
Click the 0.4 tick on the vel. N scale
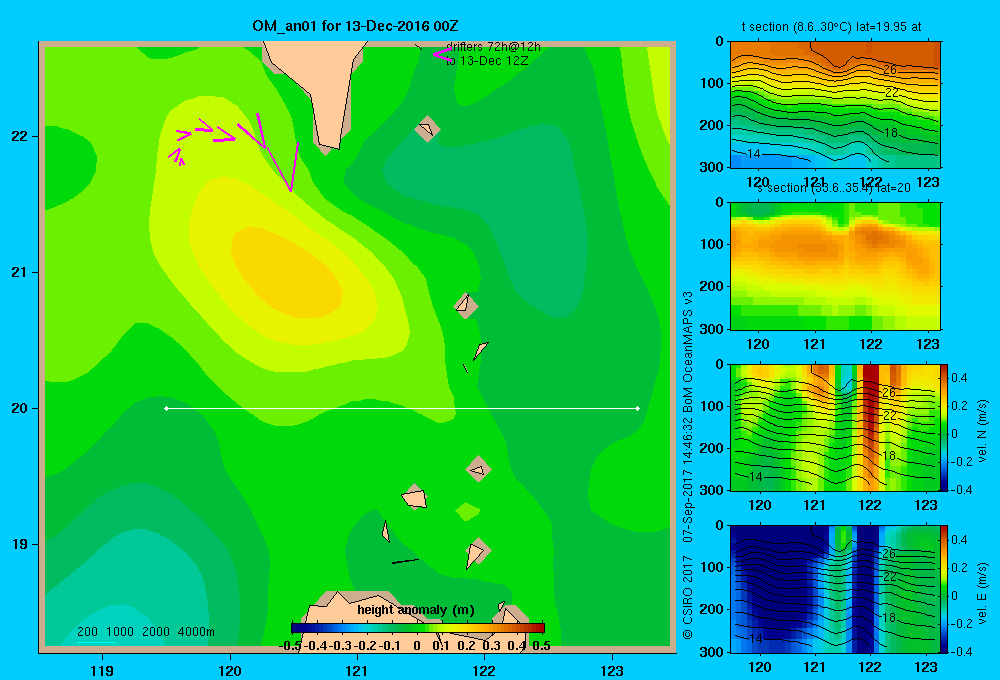959,378
